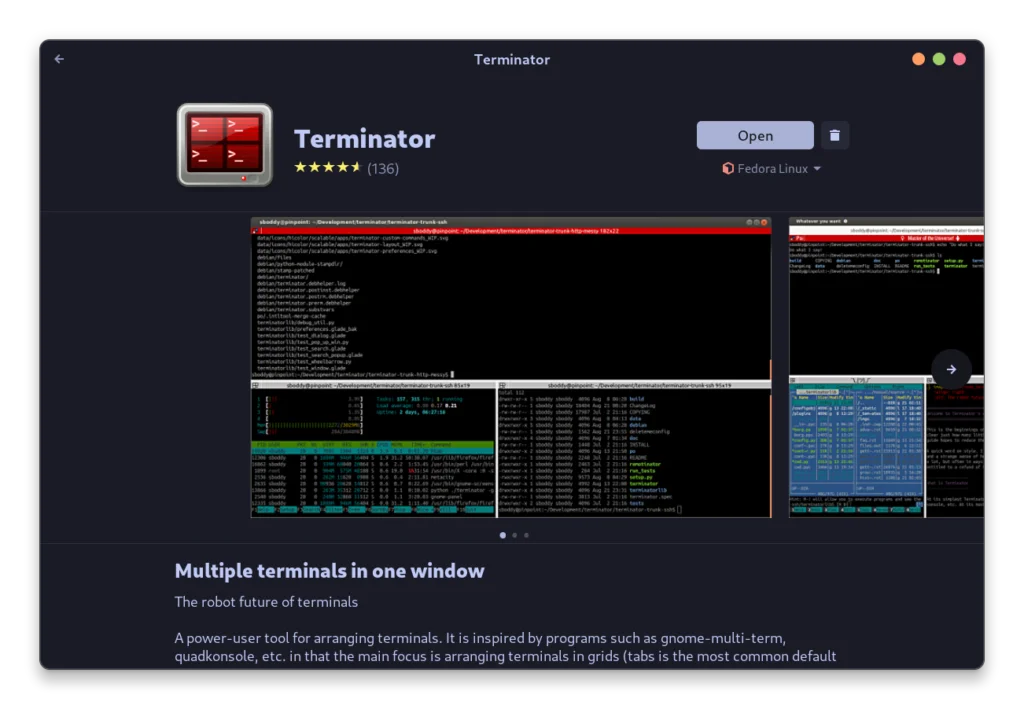The width and height of the screenshot is (1024, 709).
Task: Open the Terminator application
Action: (x=755, y=134)
